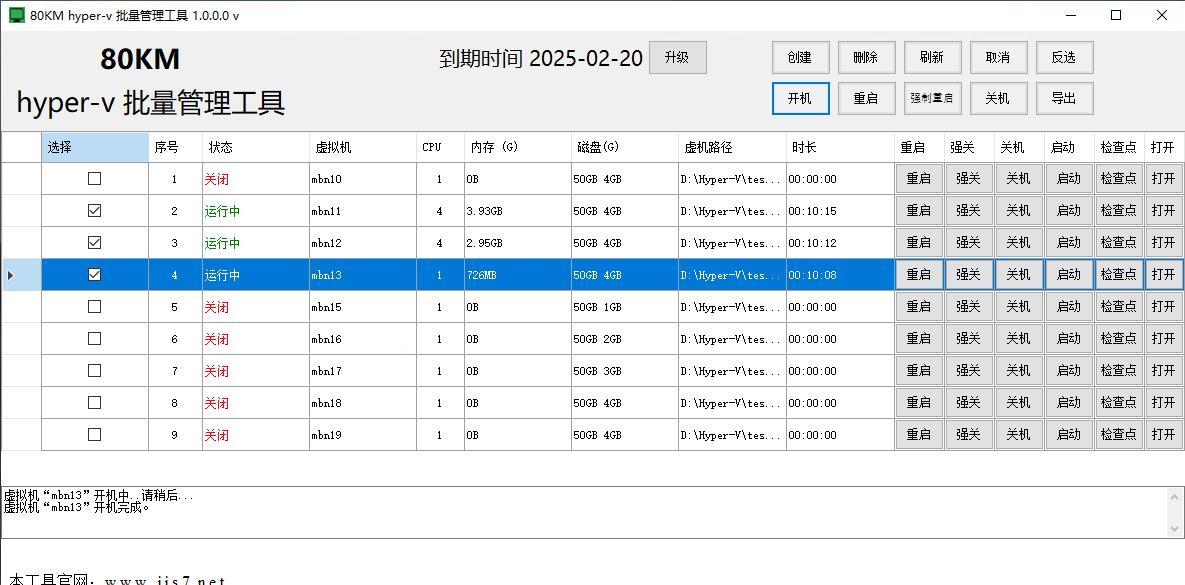Click 启动 button in mbn18 row
The height and width of the screenshot is (585, 1185).
tap(1069, 403)
